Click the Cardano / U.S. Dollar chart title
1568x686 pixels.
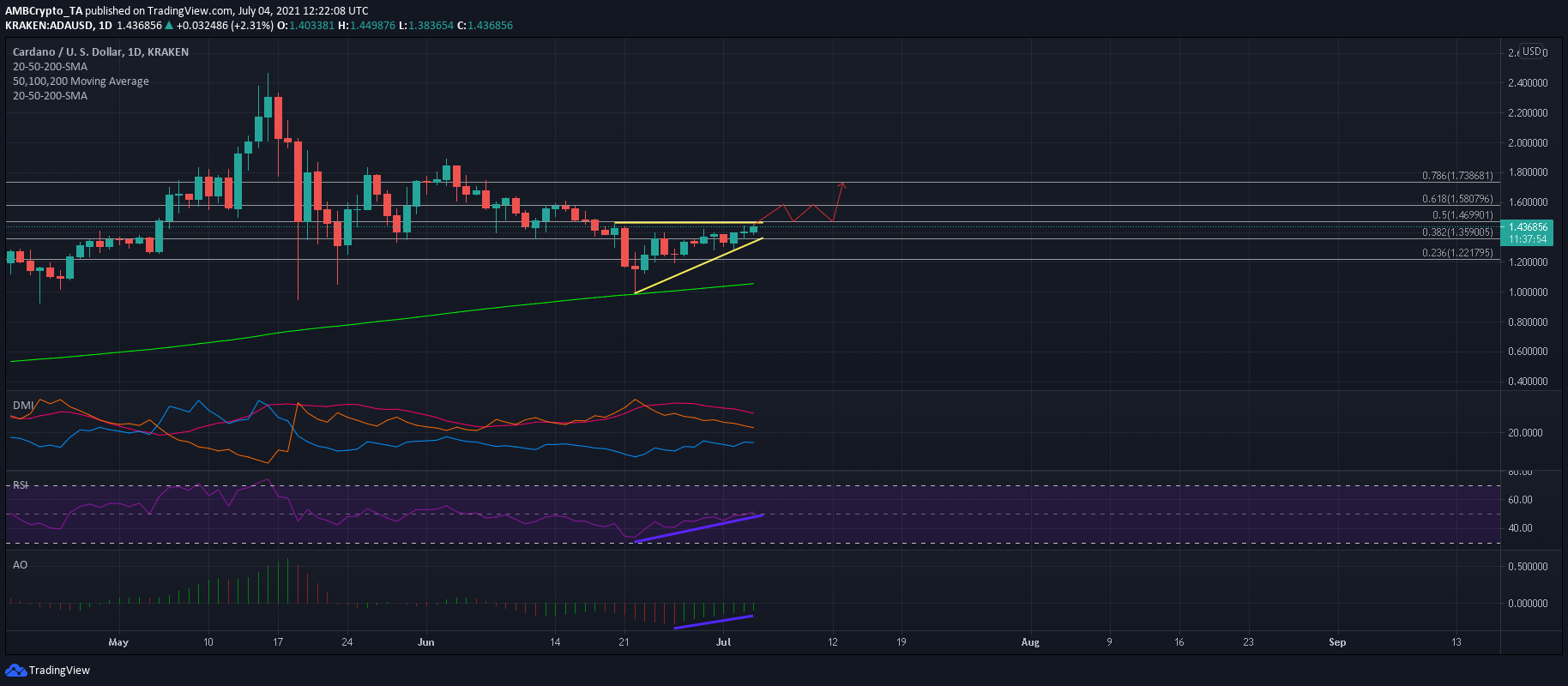click(x=100, y=52)
